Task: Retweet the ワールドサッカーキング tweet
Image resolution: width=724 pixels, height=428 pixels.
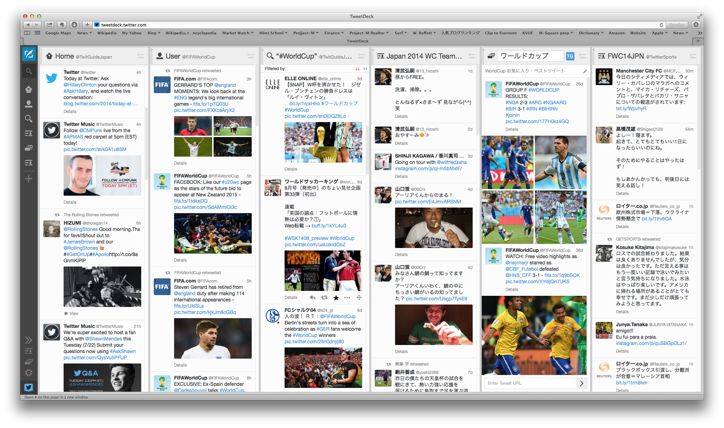Action: pyautogui.click(x=324, y=298)
